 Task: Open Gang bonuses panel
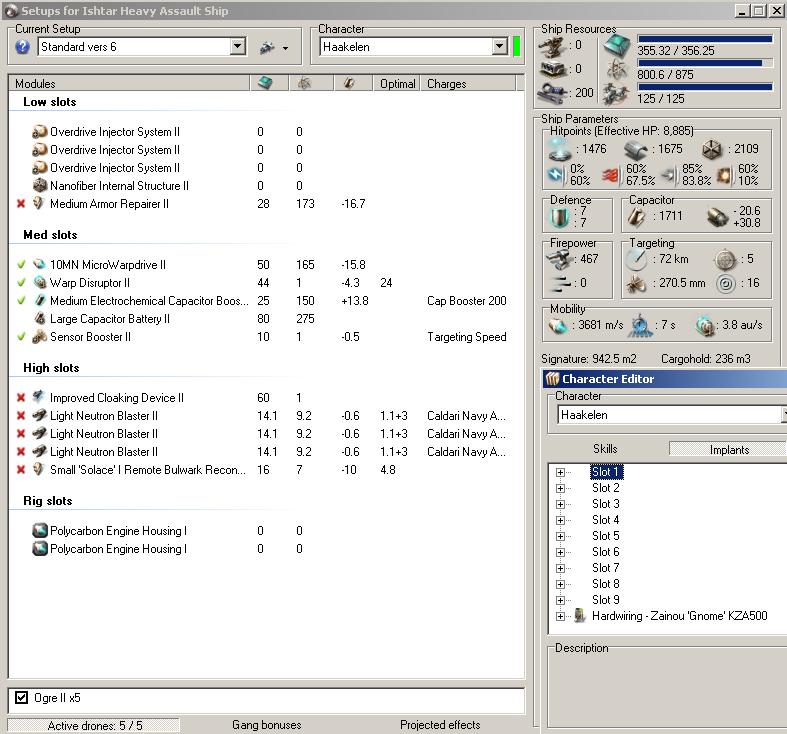click(x=266, y=725)
